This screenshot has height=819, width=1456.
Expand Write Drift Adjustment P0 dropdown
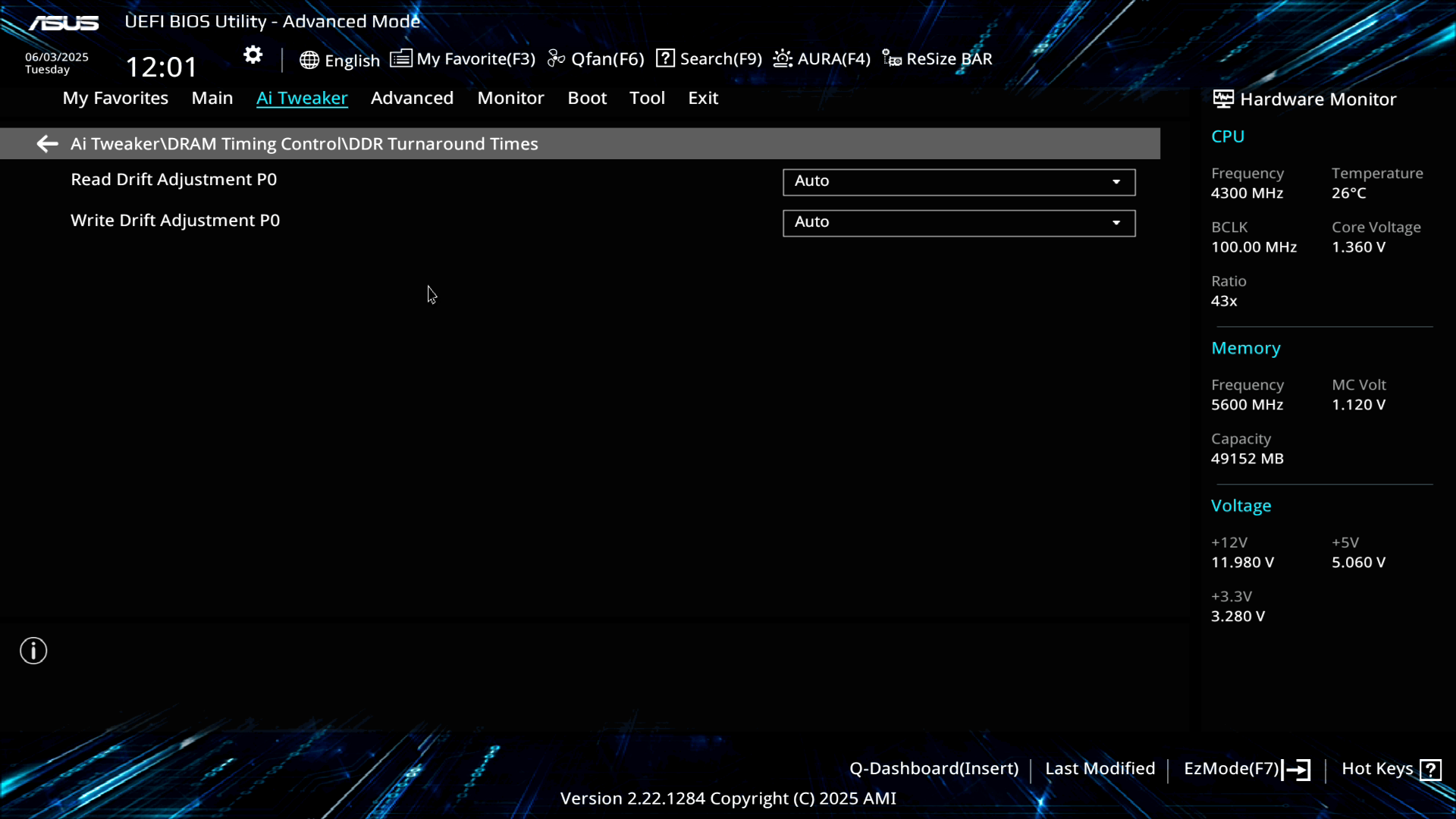click(959, 223)
